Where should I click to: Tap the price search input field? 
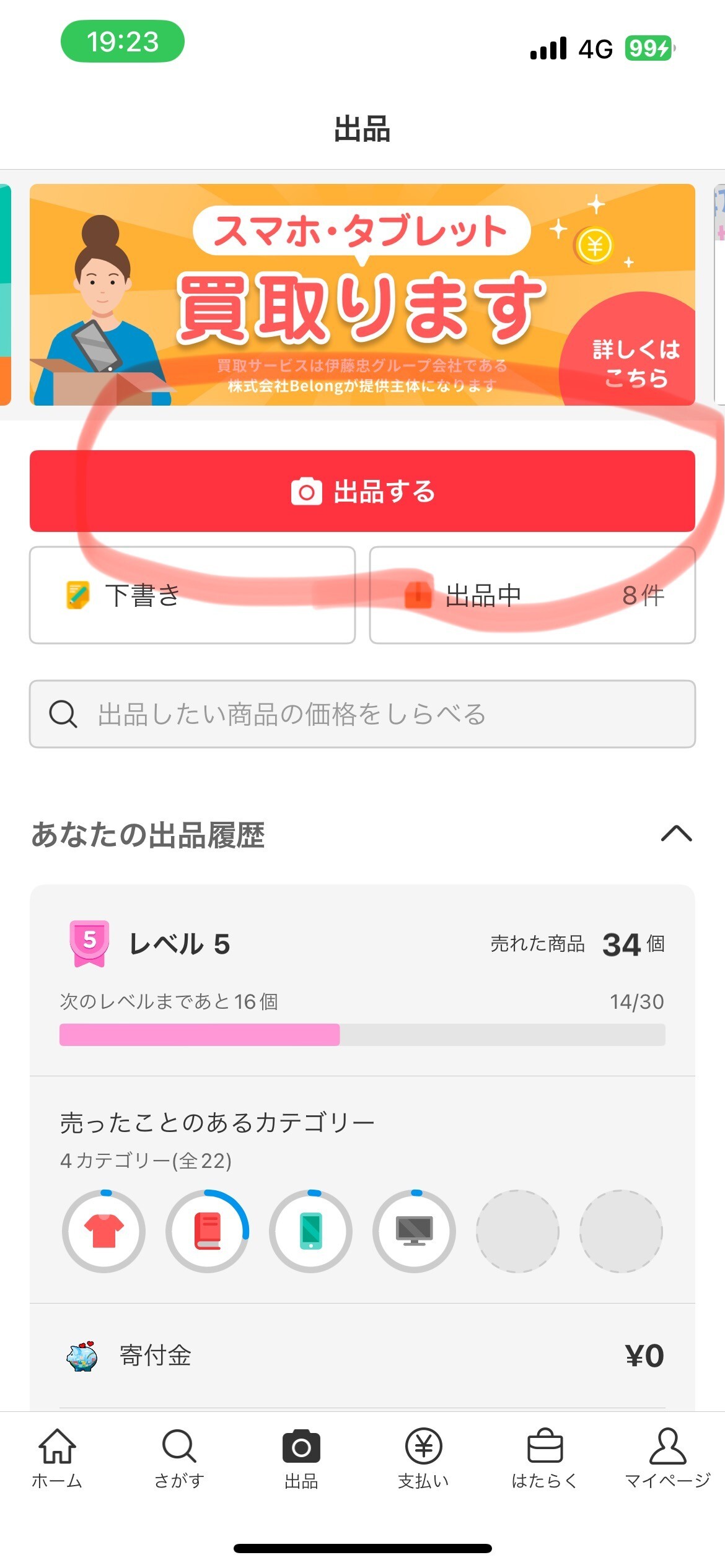click(x=362, y=714)
